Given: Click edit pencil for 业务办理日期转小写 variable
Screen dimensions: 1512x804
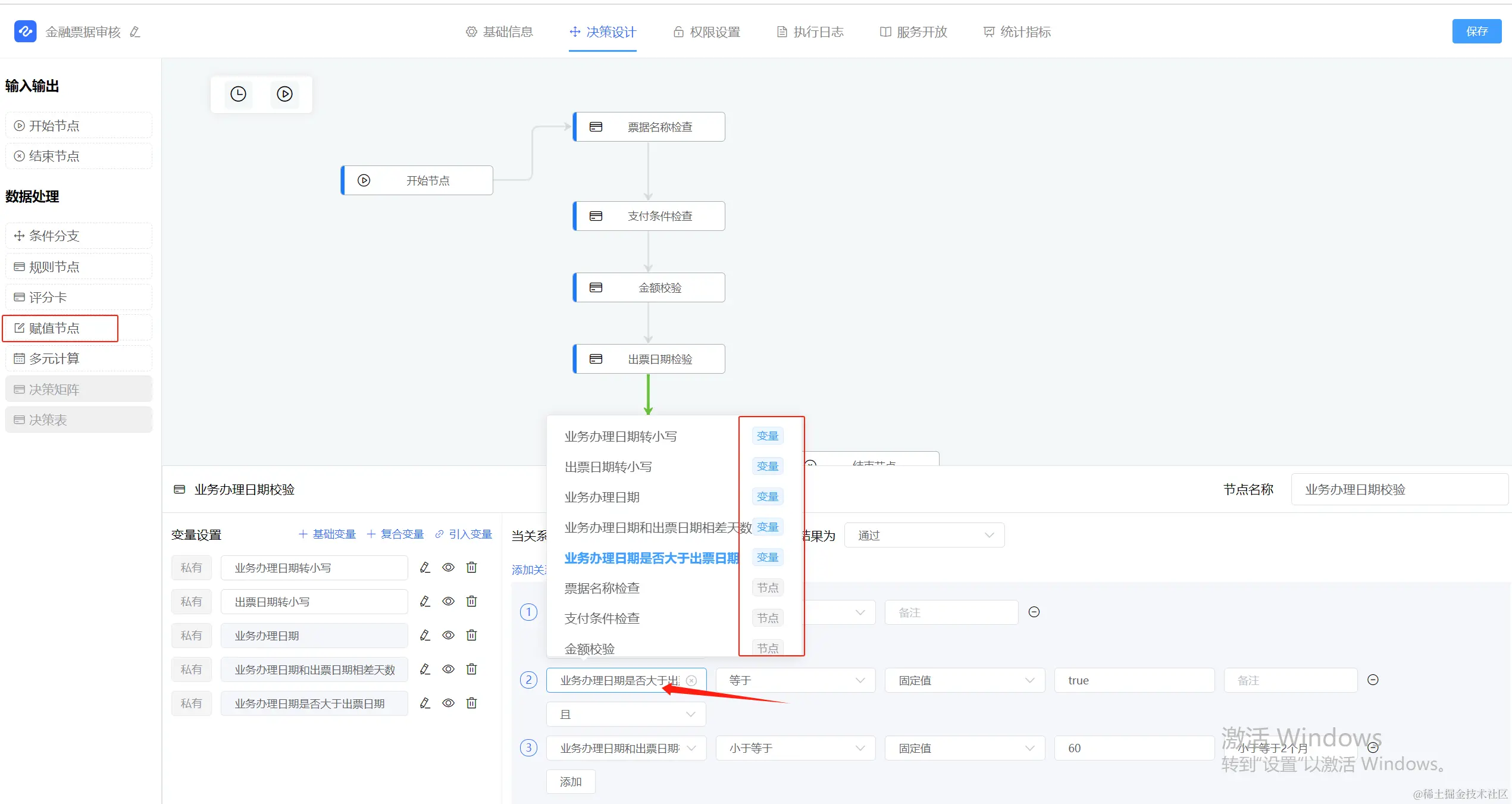Looking at the screenshot, I should coord(425,568).
